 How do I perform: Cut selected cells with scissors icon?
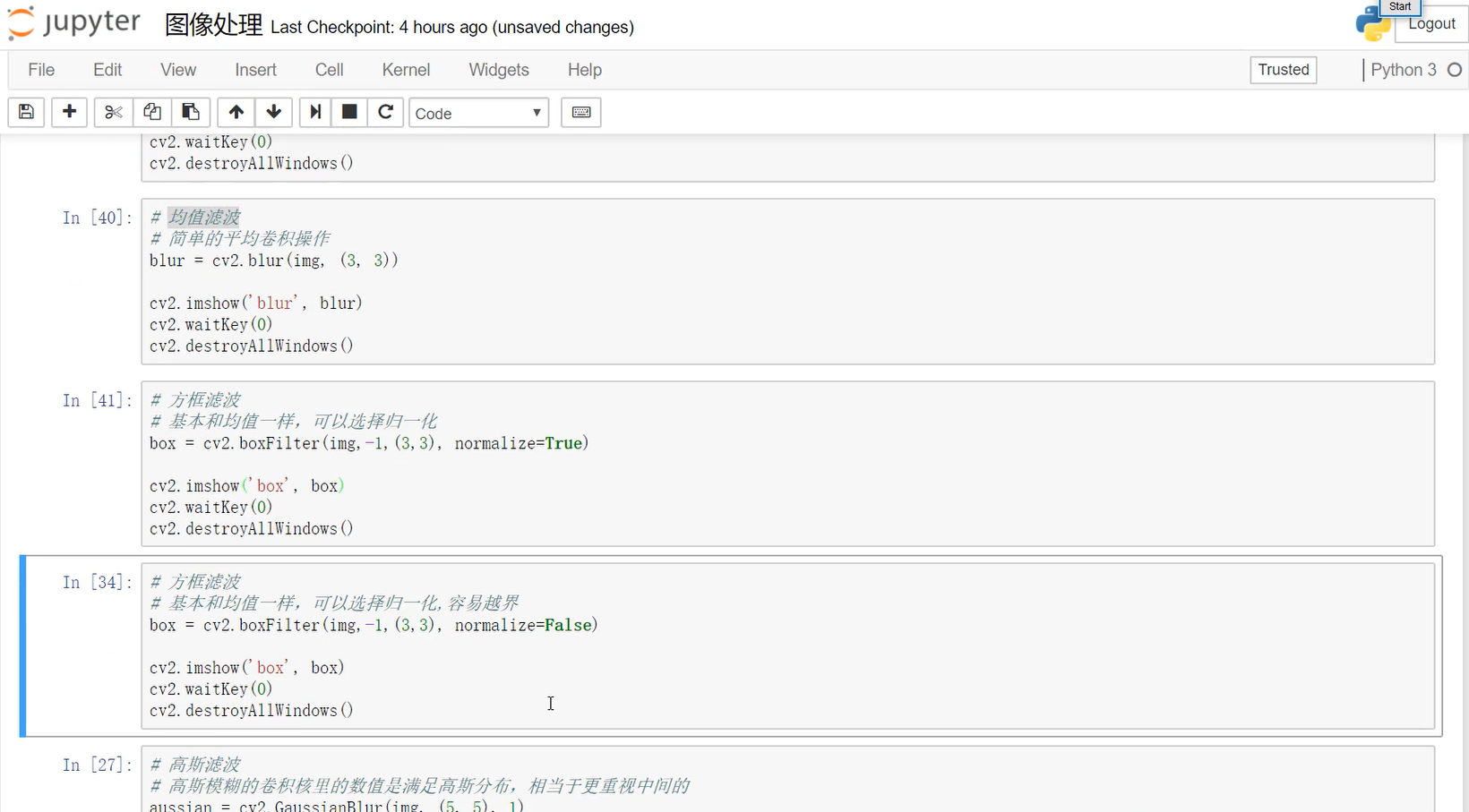(113, 112)
